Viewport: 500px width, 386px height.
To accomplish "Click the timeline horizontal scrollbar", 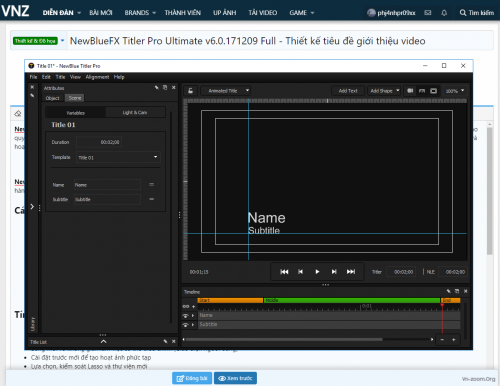I will [284, 340].
